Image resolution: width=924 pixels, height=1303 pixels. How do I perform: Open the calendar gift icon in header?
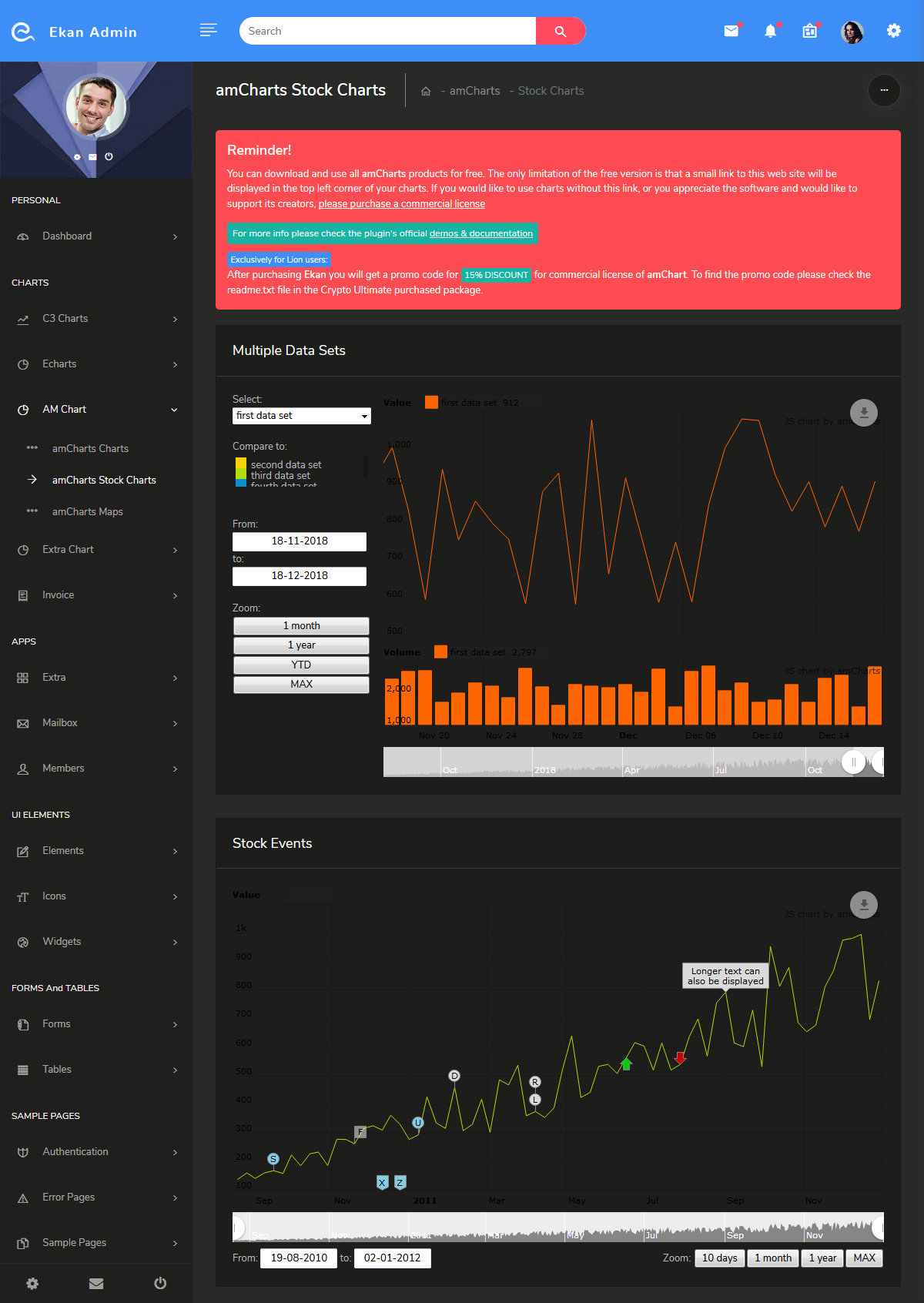(x=809, y=31)
